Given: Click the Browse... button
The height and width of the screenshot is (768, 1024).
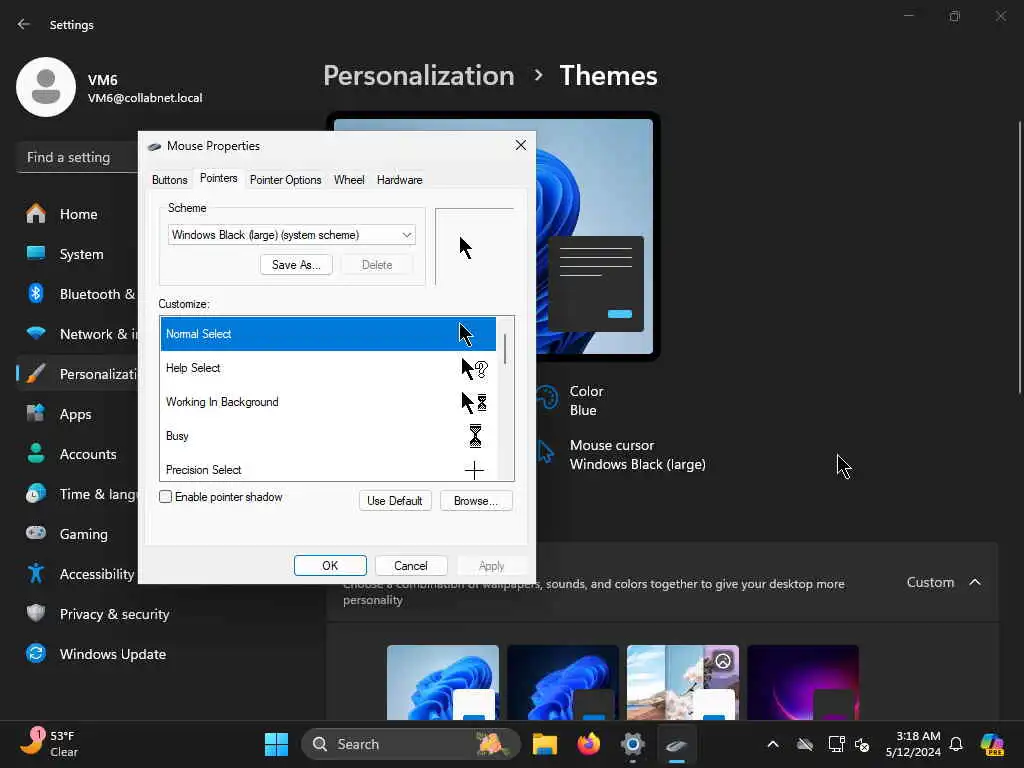Looking at the screenshot, I should point(476,501).
